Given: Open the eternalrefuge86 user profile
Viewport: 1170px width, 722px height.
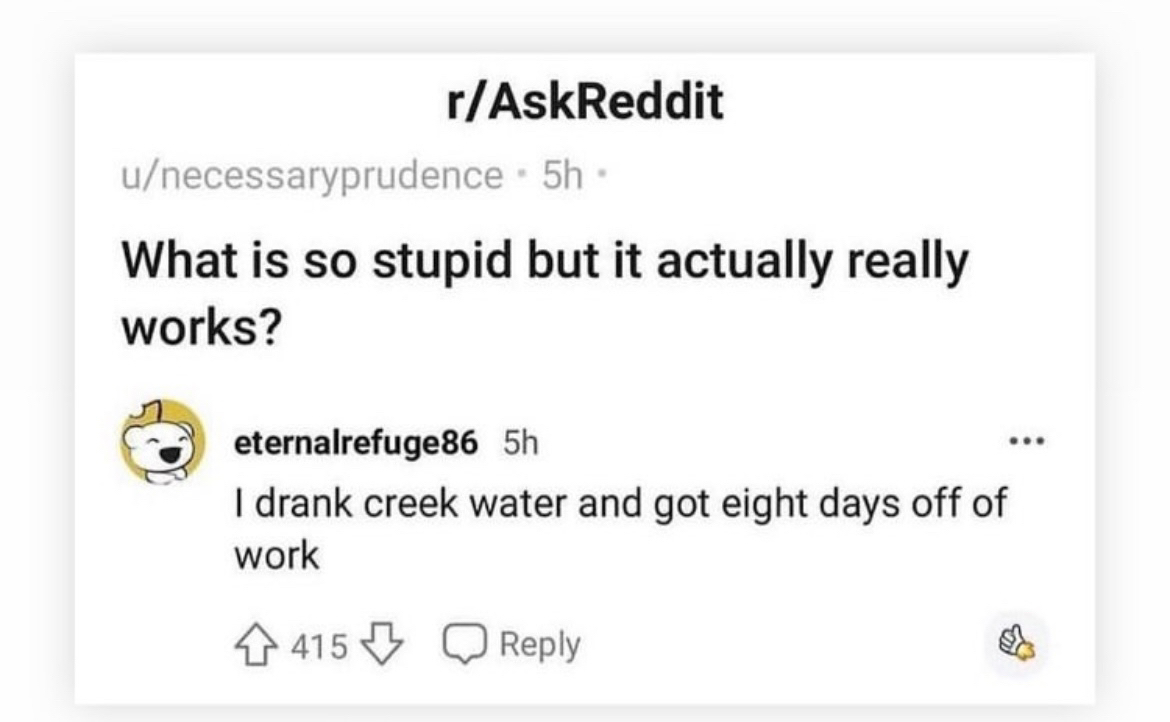Looking at the screenshot, I should click(x=356, y=443).
